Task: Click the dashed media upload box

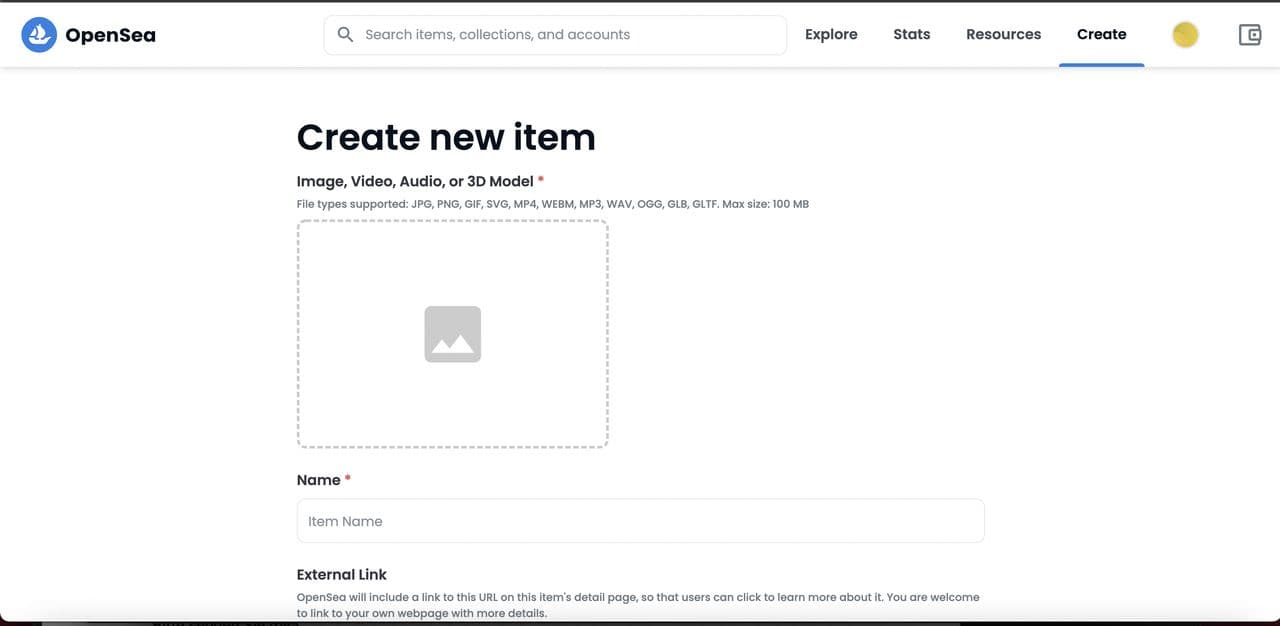Action: tap(380, 270)
